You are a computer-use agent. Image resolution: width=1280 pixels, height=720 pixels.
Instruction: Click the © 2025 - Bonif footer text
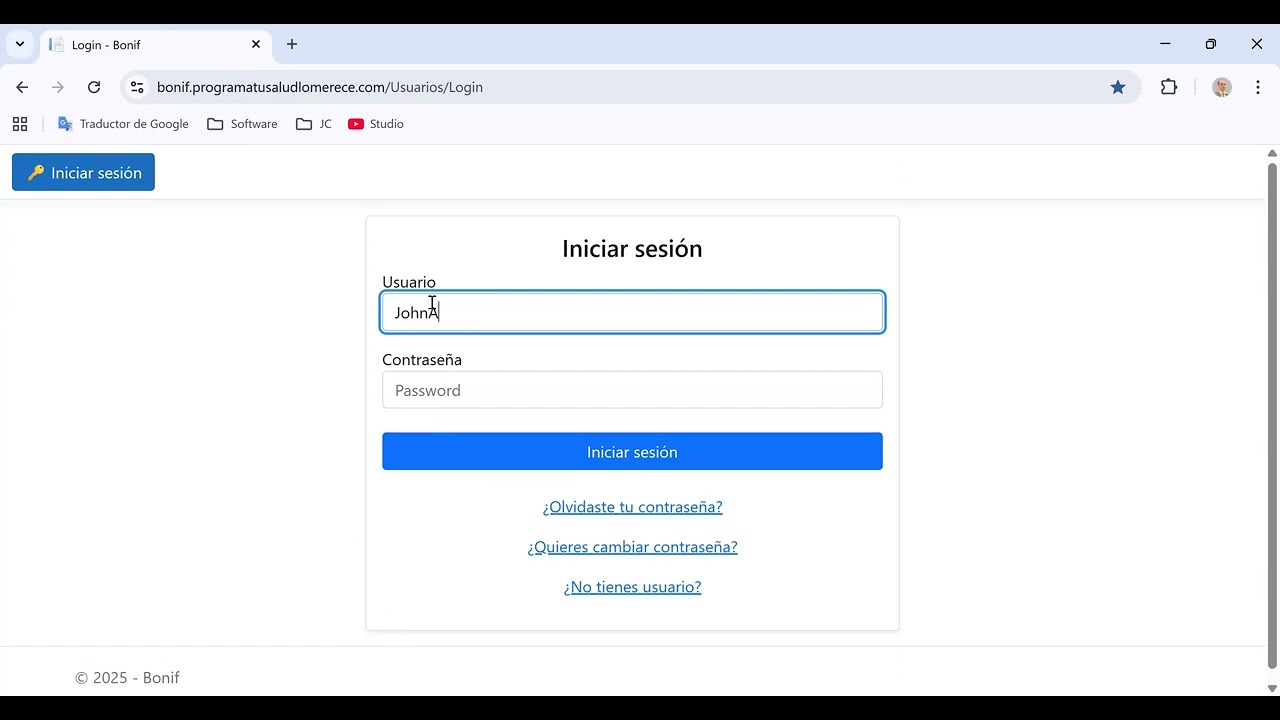(127, 677)
